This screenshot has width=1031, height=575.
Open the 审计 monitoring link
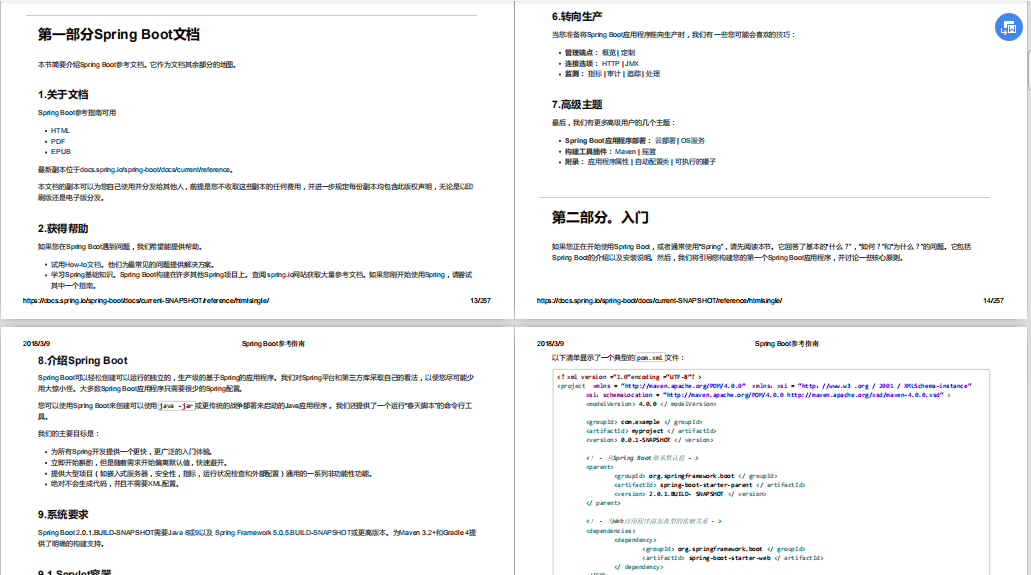point(613,74)
